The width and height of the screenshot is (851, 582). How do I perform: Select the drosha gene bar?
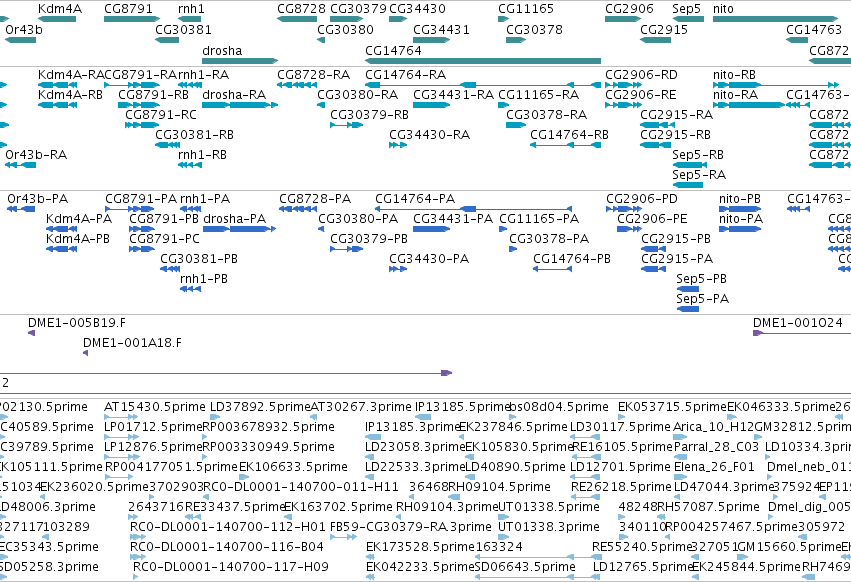pos(240,61)
